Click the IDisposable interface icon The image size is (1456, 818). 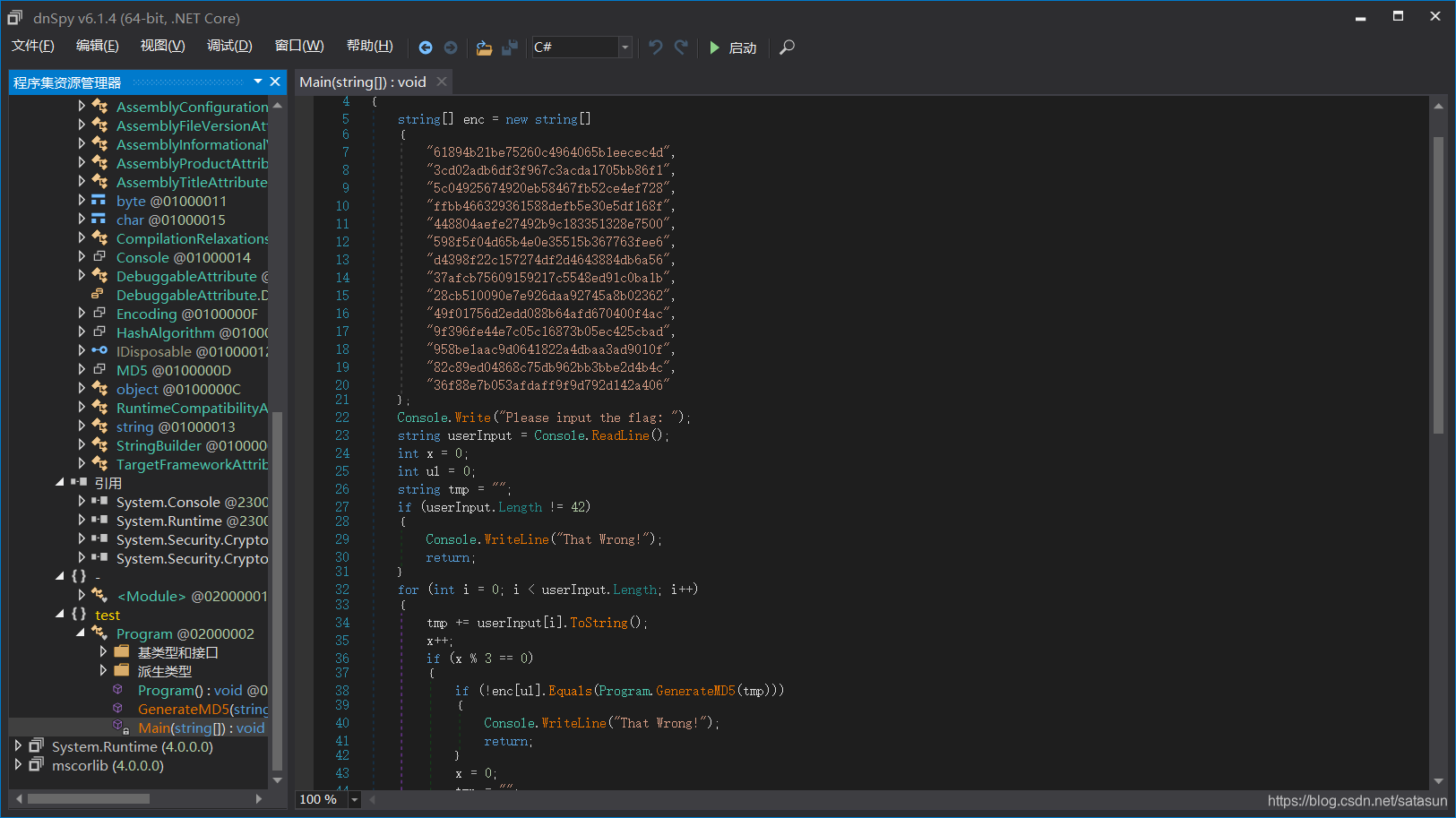click(99, 351)
